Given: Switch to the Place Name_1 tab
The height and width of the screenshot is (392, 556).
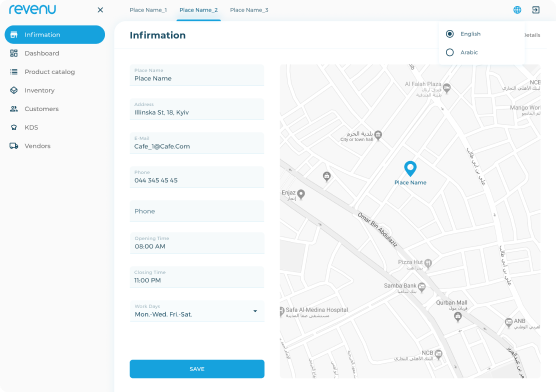Looking at the screenshot, I should pyautogui.click(x=148, y=10).
